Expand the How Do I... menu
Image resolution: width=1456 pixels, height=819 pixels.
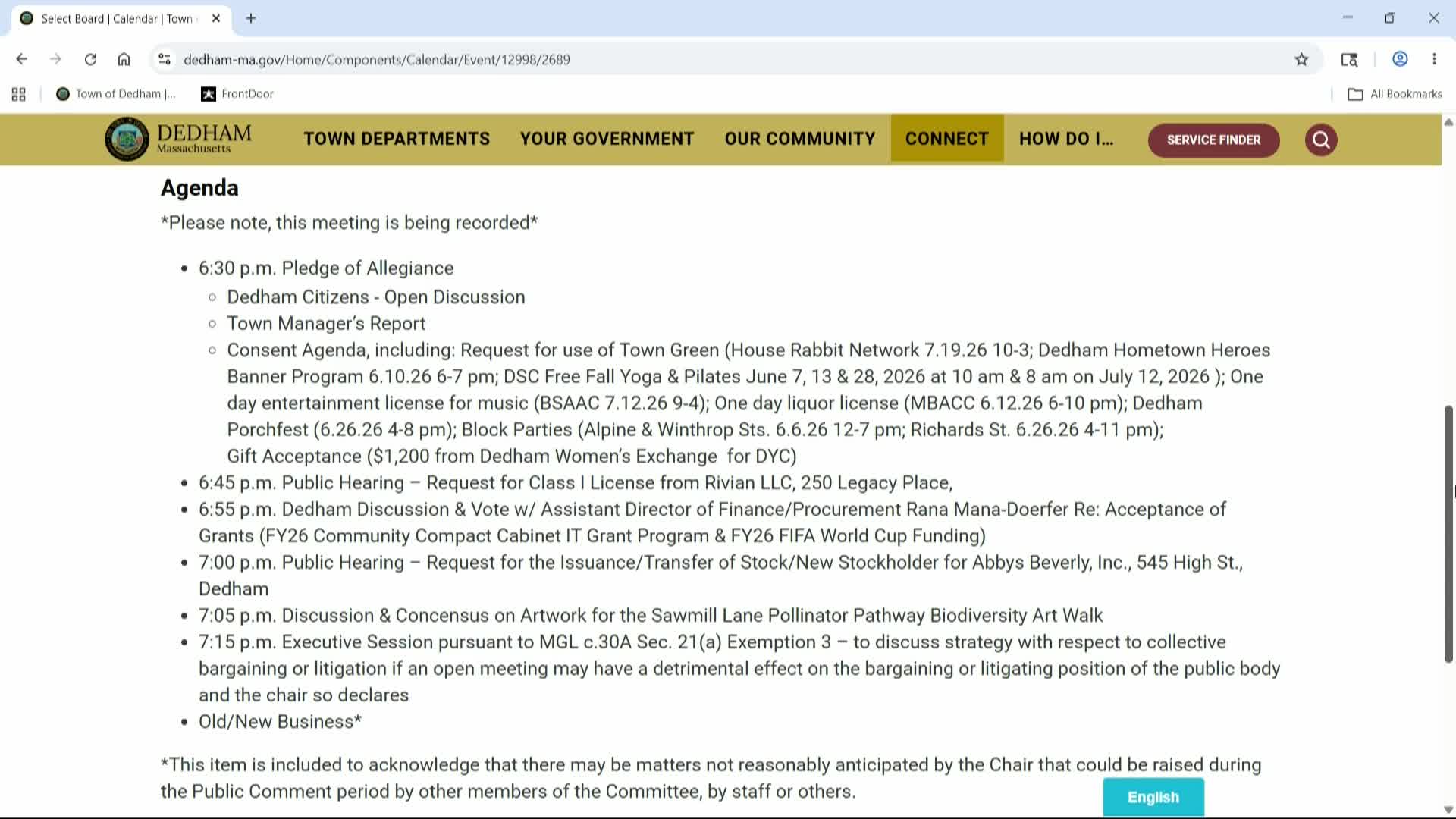coord(1066,139)
